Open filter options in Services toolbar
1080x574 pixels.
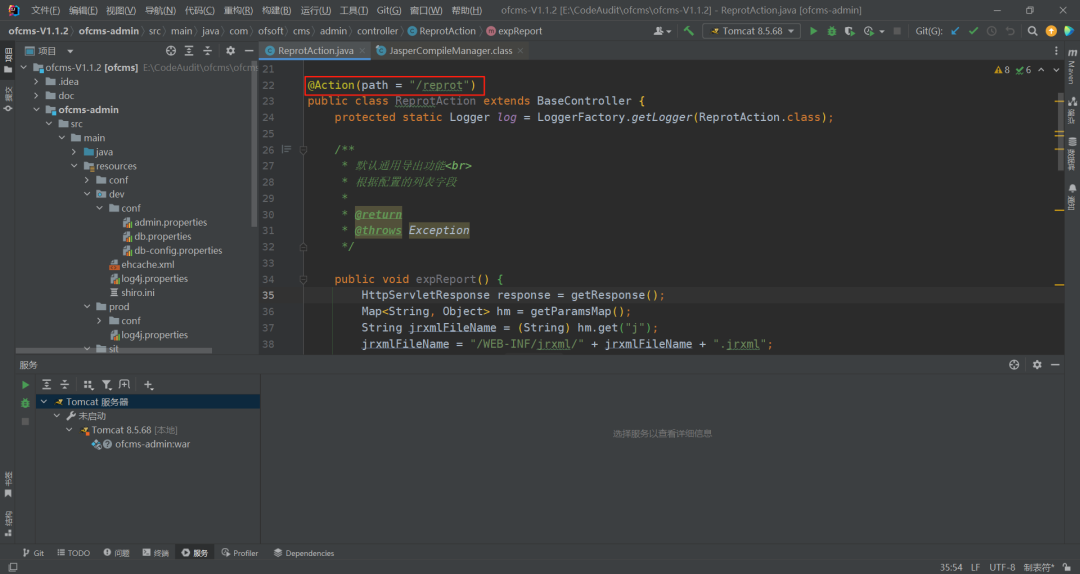click(x=107, y=385)
